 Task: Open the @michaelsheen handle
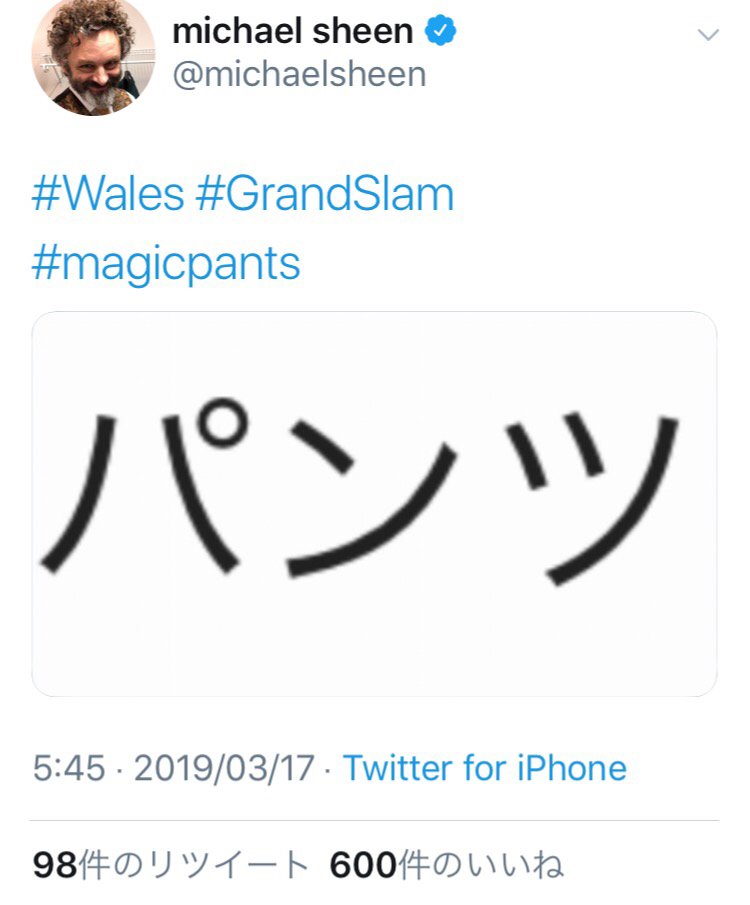click(299, 75)
